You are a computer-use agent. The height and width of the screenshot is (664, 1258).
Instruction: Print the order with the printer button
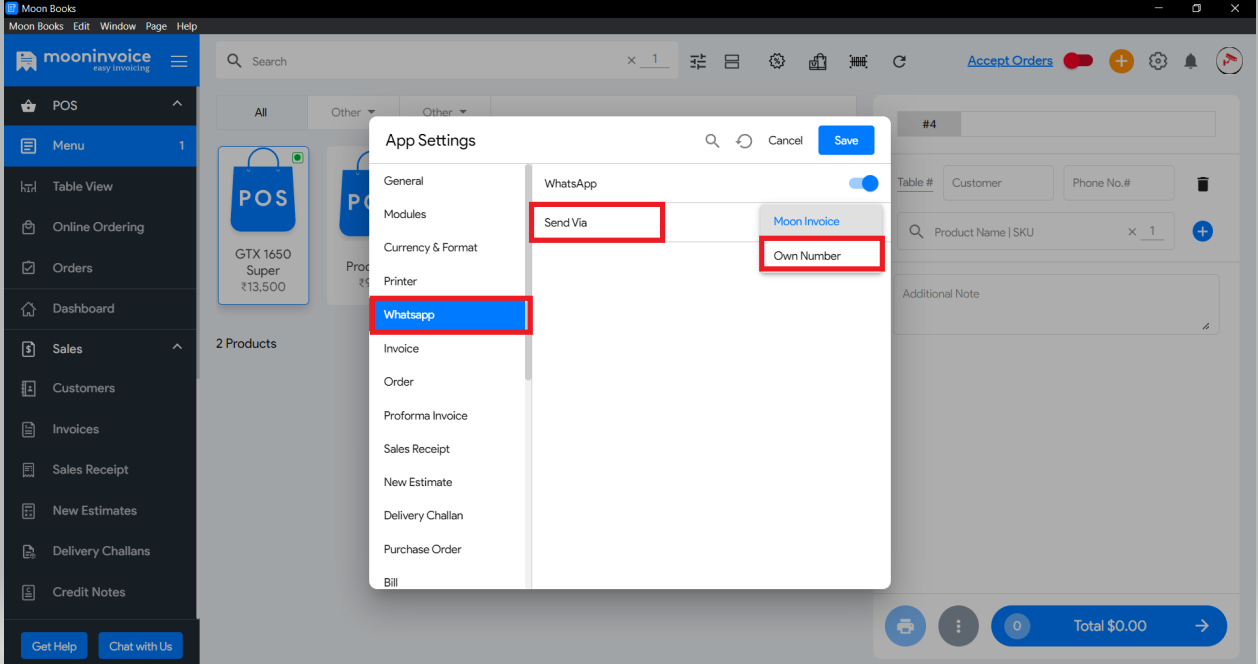point(906,626)
